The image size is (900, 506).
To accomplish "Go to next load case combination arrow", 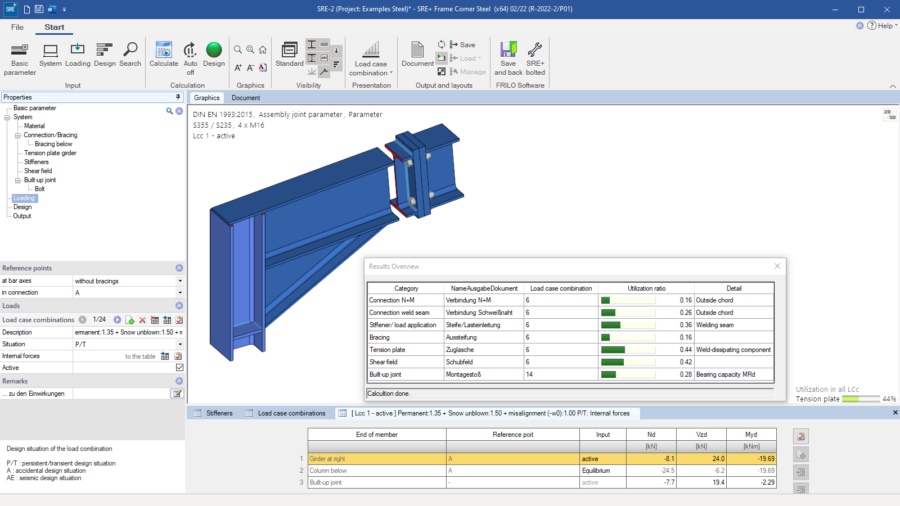I will coord(117,319).
